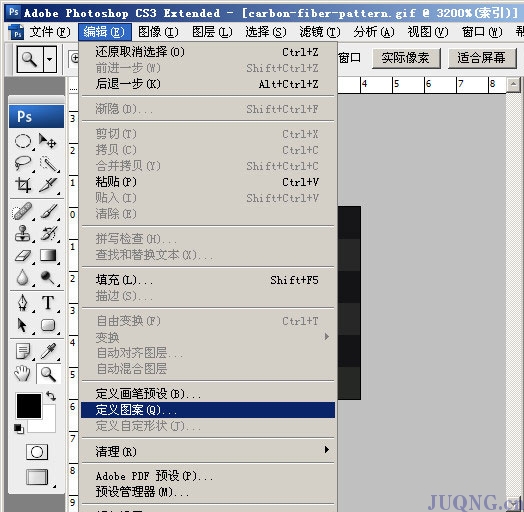Select the History Brush tool
This screenshot has width=524, height=512.
(49, 233)
